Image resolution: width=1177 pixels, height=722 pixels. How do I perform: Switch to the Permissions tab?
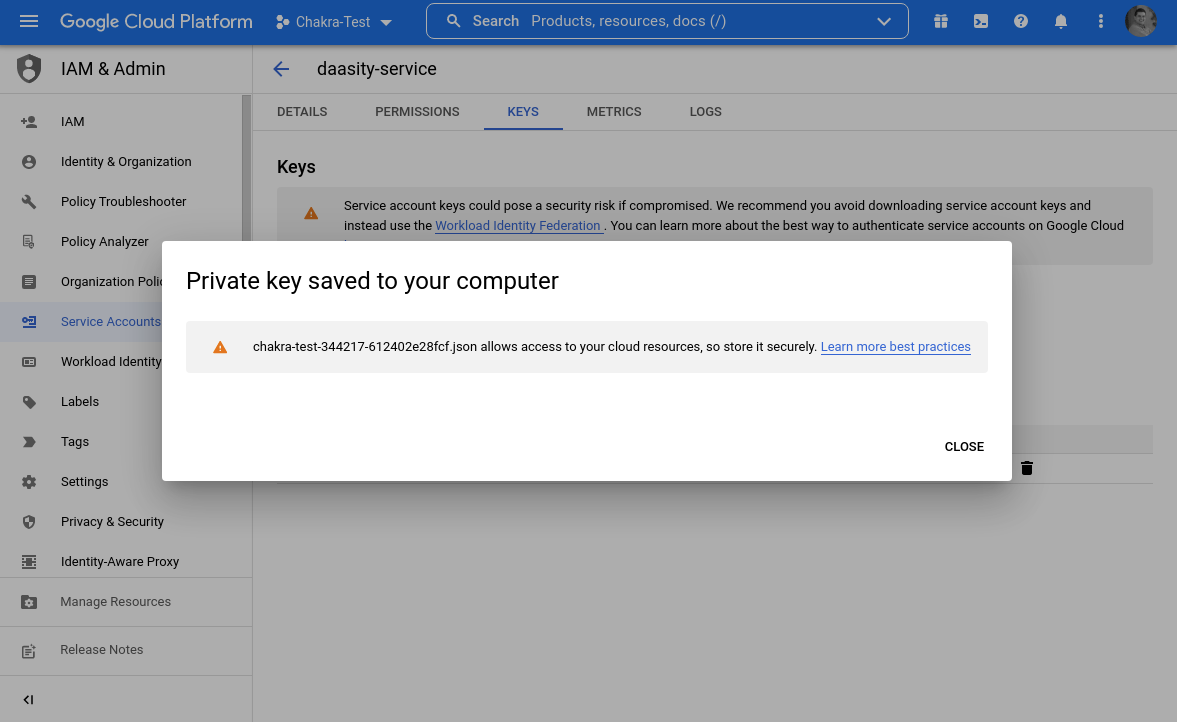(417, 112)
